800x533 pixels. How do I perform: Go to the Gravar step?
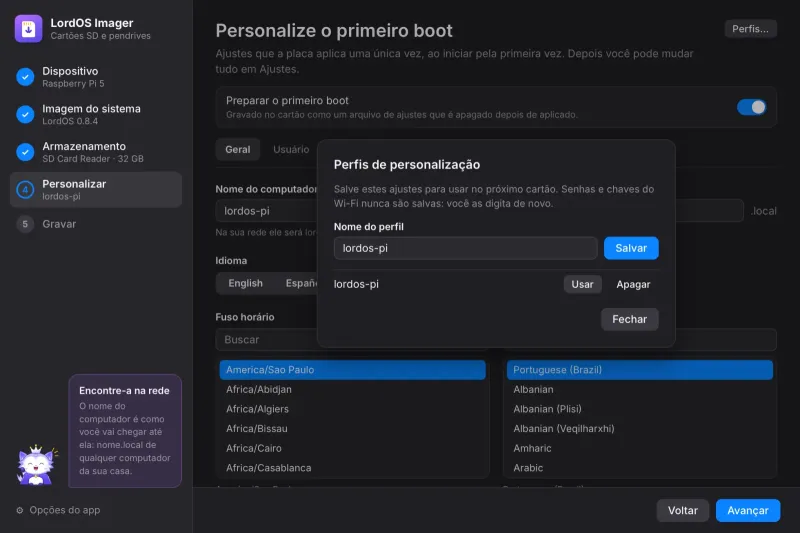(96, 224)
